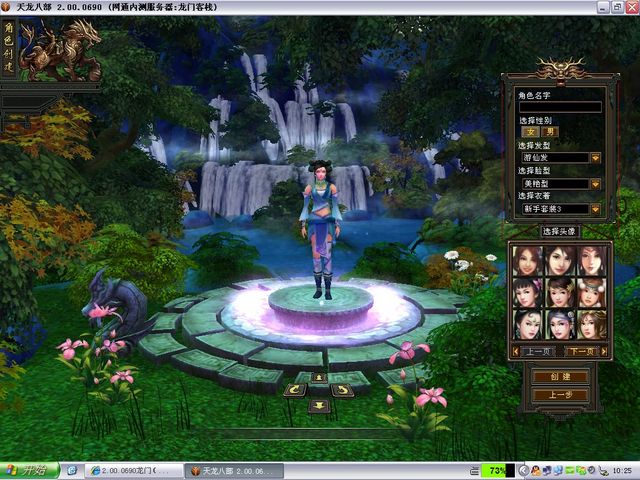Image resolution: width=640 pixels, height=480 pixels.
Task: Click the 上一步 previous step button
Action: click(560, 395)
